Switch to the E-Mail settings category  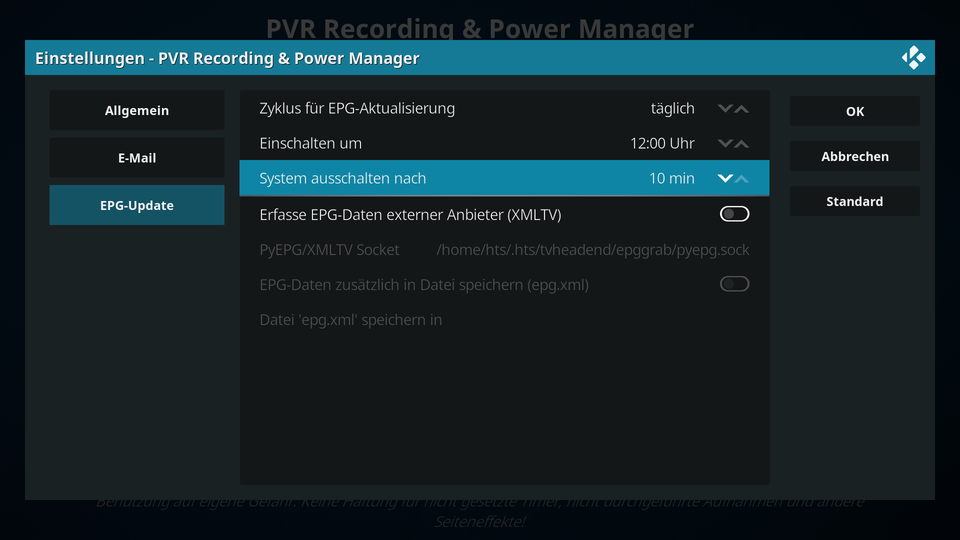tap(137, 158)
